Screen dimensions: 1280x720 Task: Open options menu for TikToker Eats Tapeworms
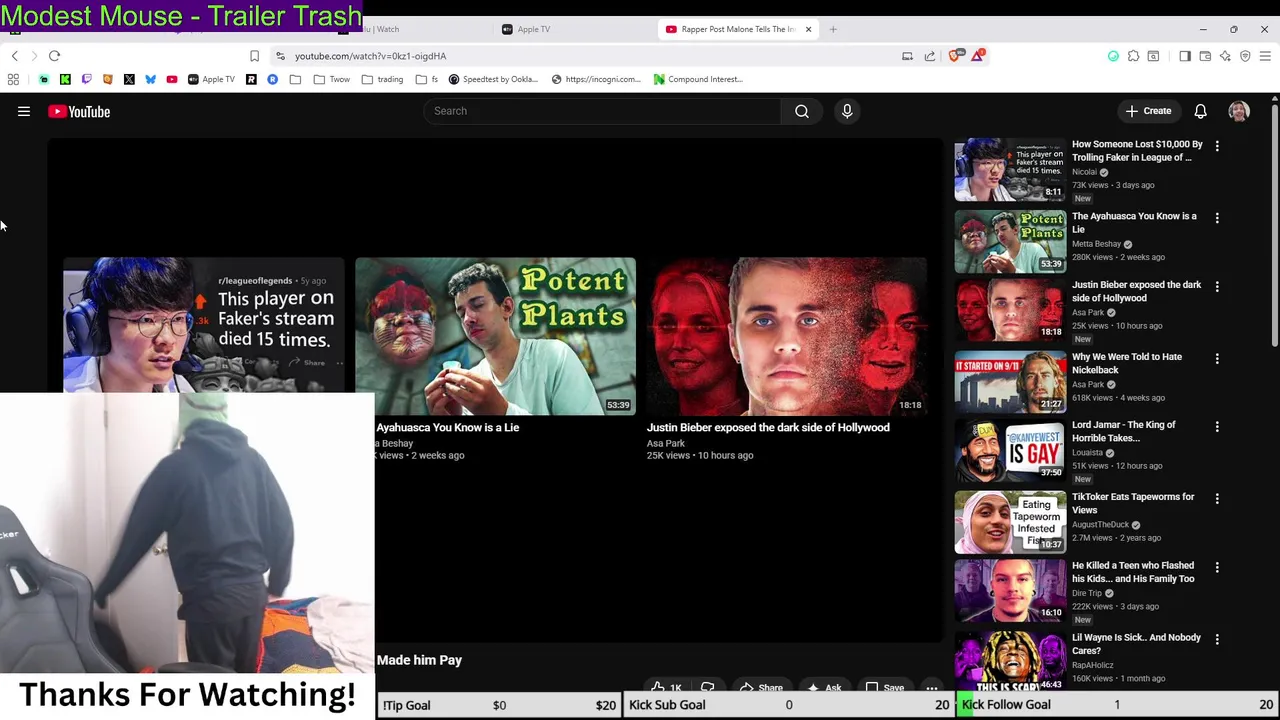[x=1217, y=499]
